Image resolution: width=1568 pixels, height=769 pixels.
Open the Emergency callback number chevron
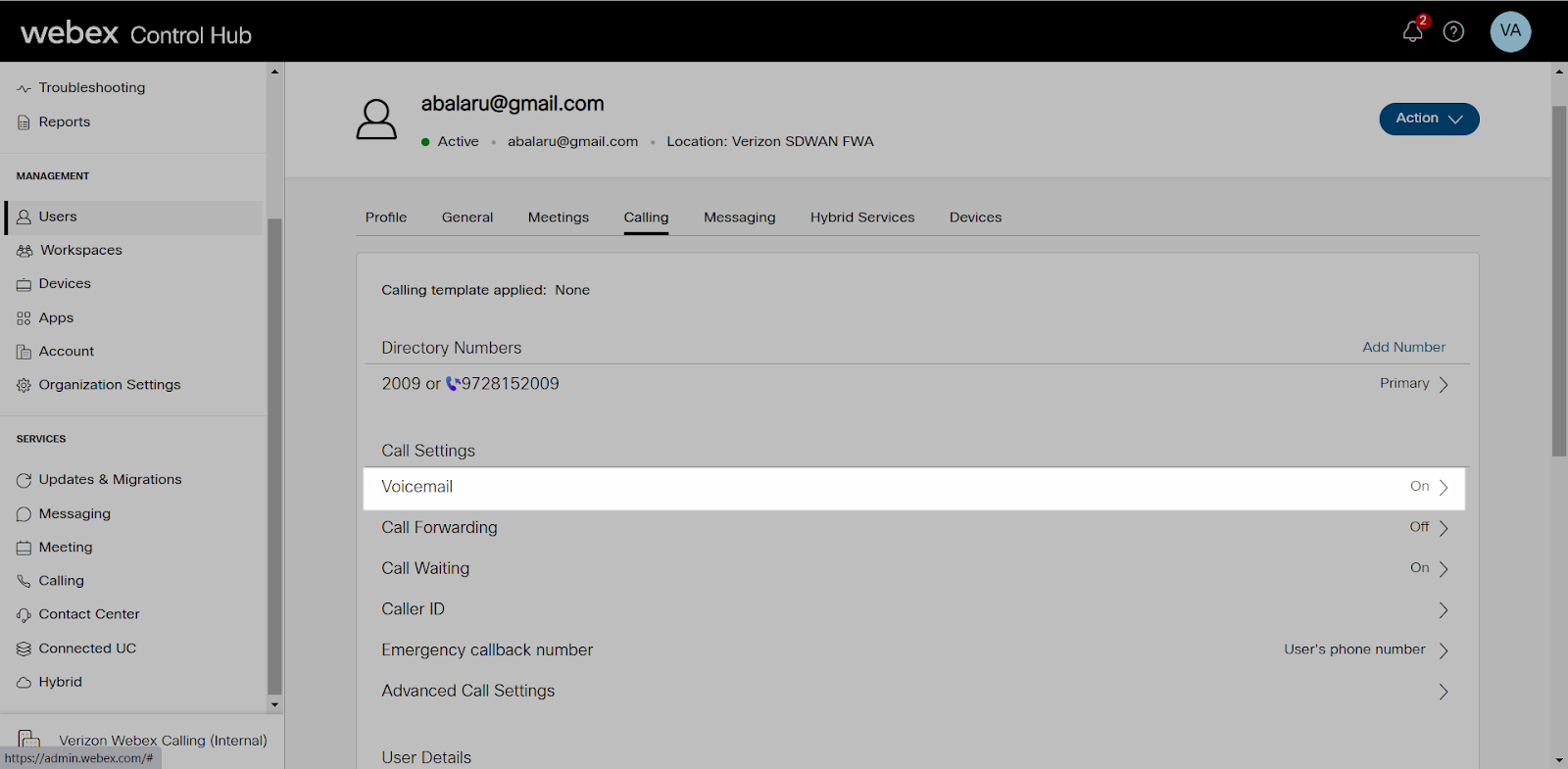click(1444, 650)
